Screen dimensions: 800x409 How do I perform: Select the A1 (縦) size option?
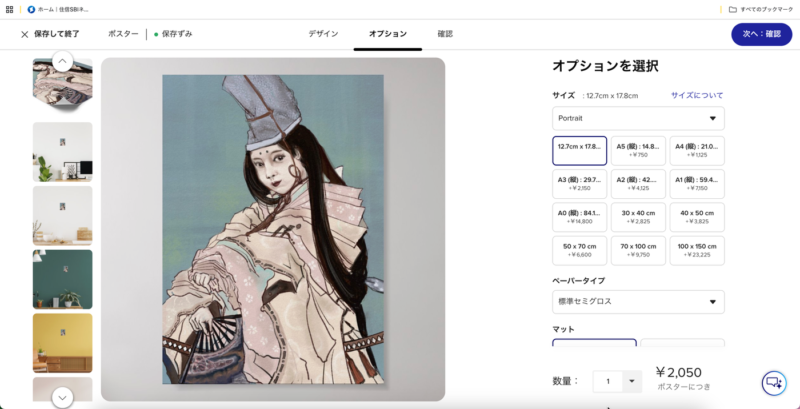coord(697,184)
